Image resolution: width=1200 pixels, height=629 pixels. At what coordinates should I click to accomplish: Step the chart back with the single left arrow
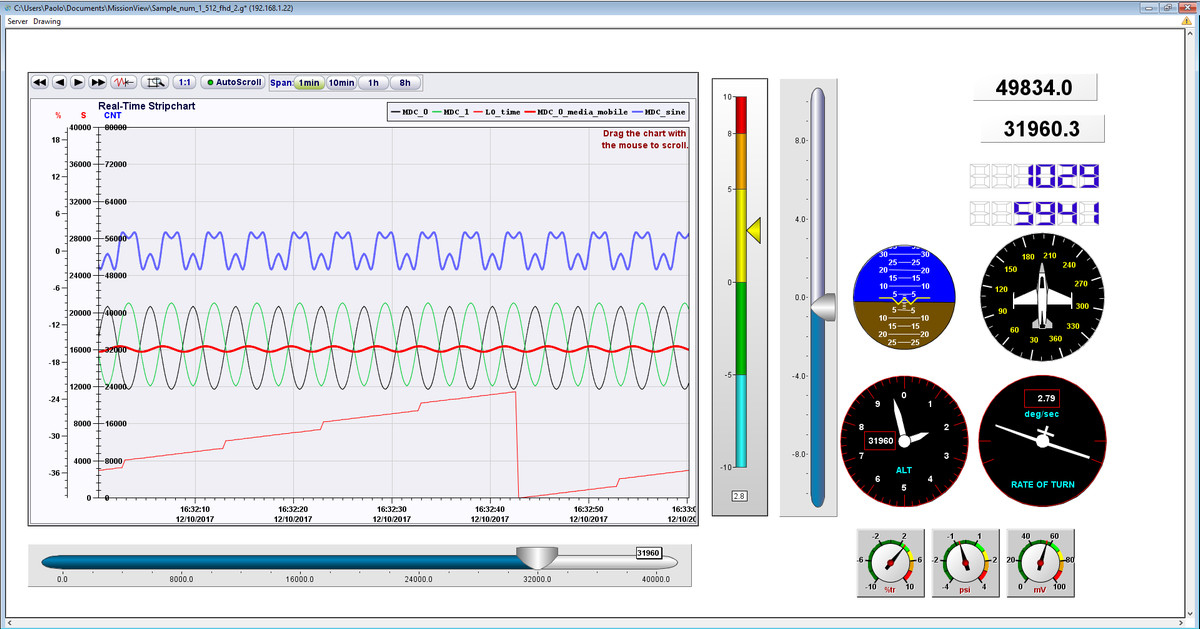tap(60, 82)
